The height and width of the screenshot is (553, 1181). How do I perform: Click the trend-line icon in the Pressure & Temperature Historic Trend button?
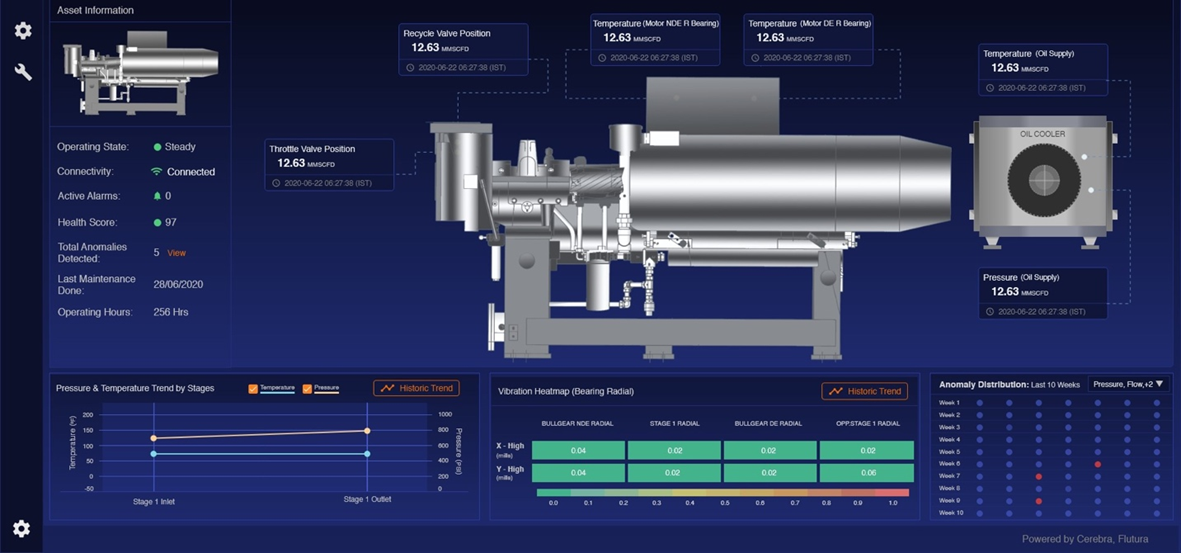click(x=388, y=388)
